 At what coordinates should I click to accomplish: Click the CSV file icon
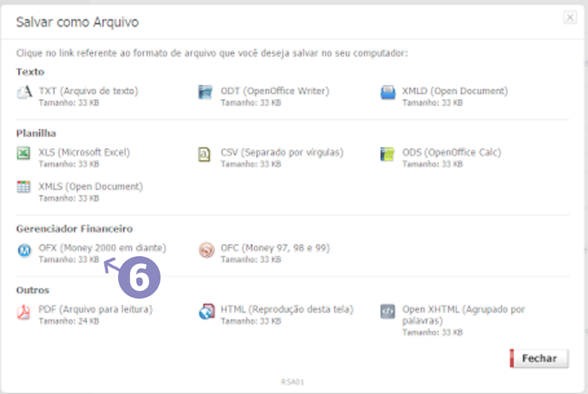tap(204, 154)
